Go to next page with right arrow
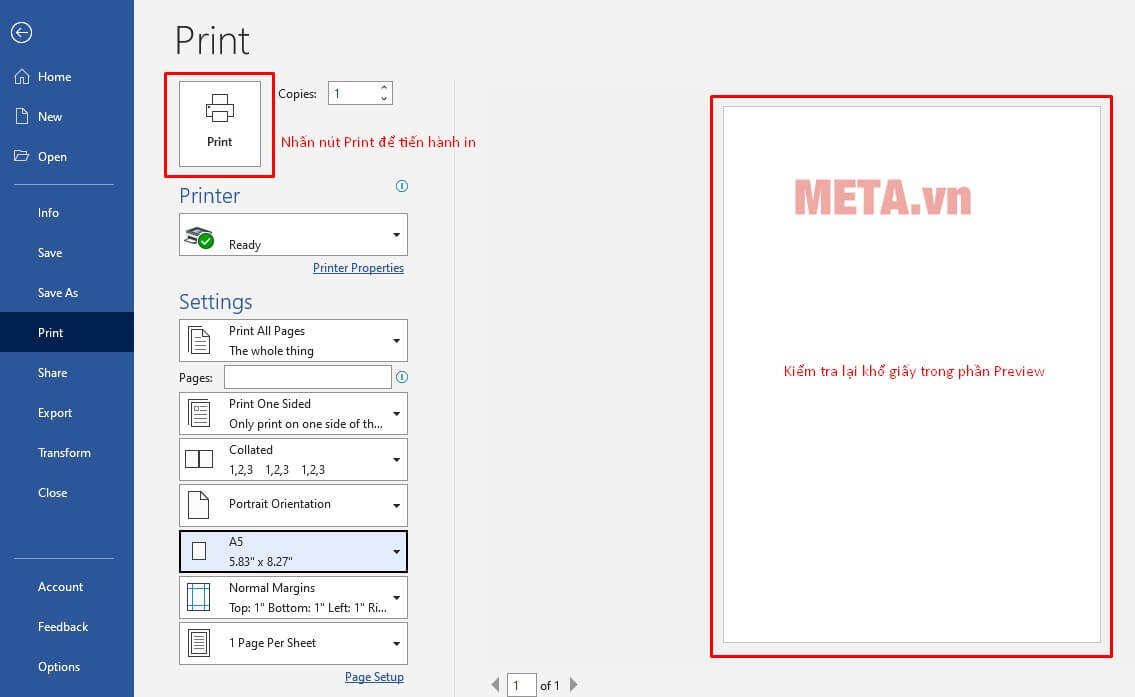The height and width of the screenshot is (697, 1135). (573, 685)
